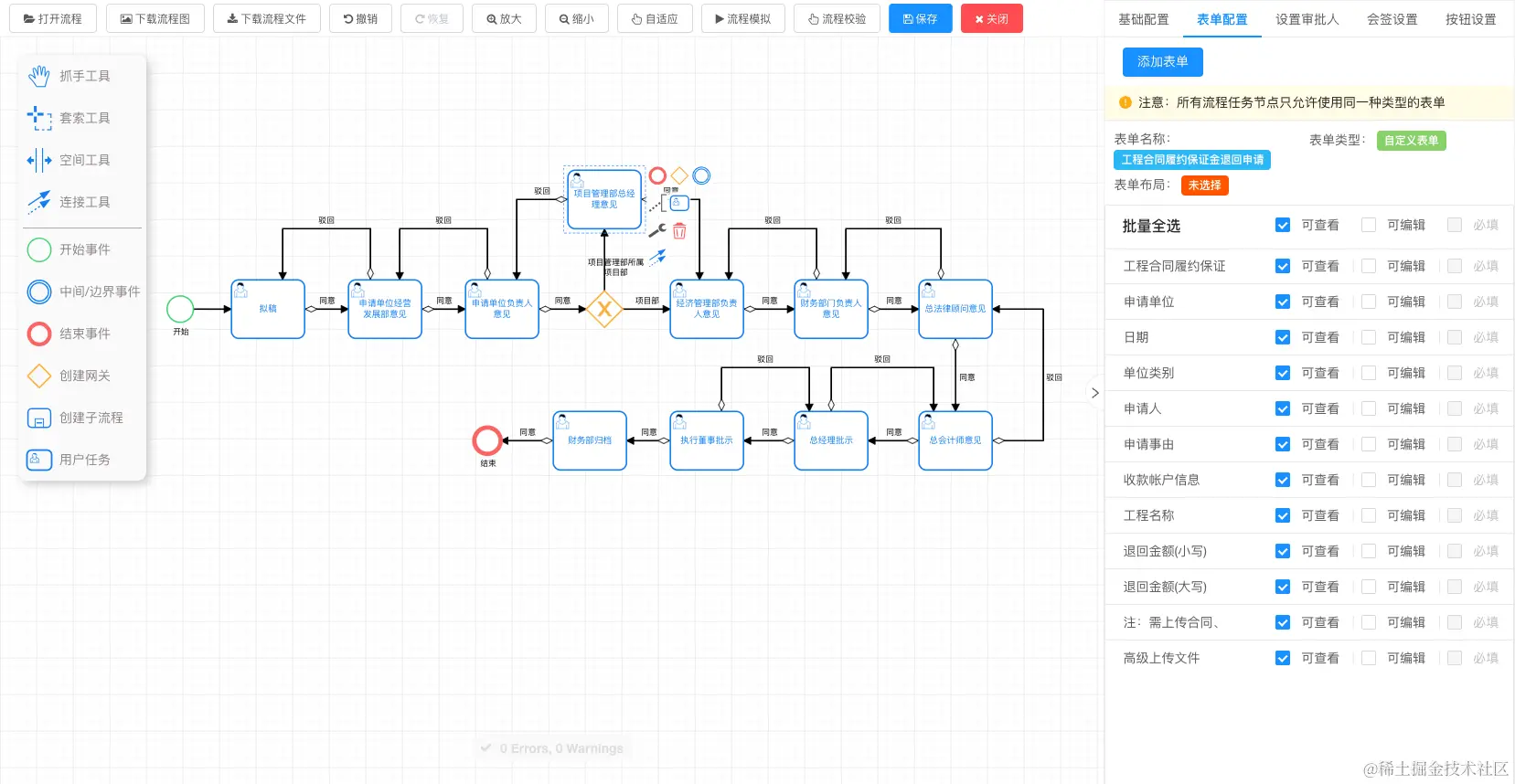Toggle 日期 可编辑 checkbox
Viewport: 1515px width, 784px height.
pos(1369,337)
